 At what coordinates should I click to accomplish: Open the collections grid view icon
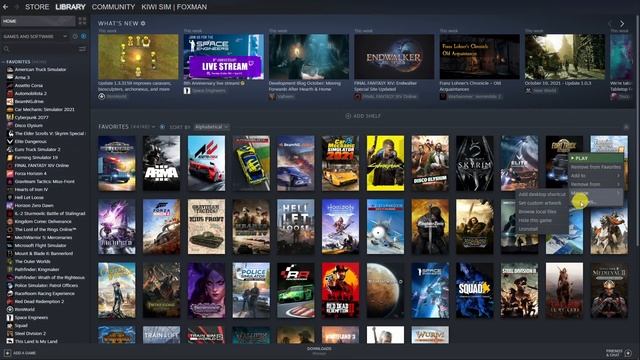[82, 21]
